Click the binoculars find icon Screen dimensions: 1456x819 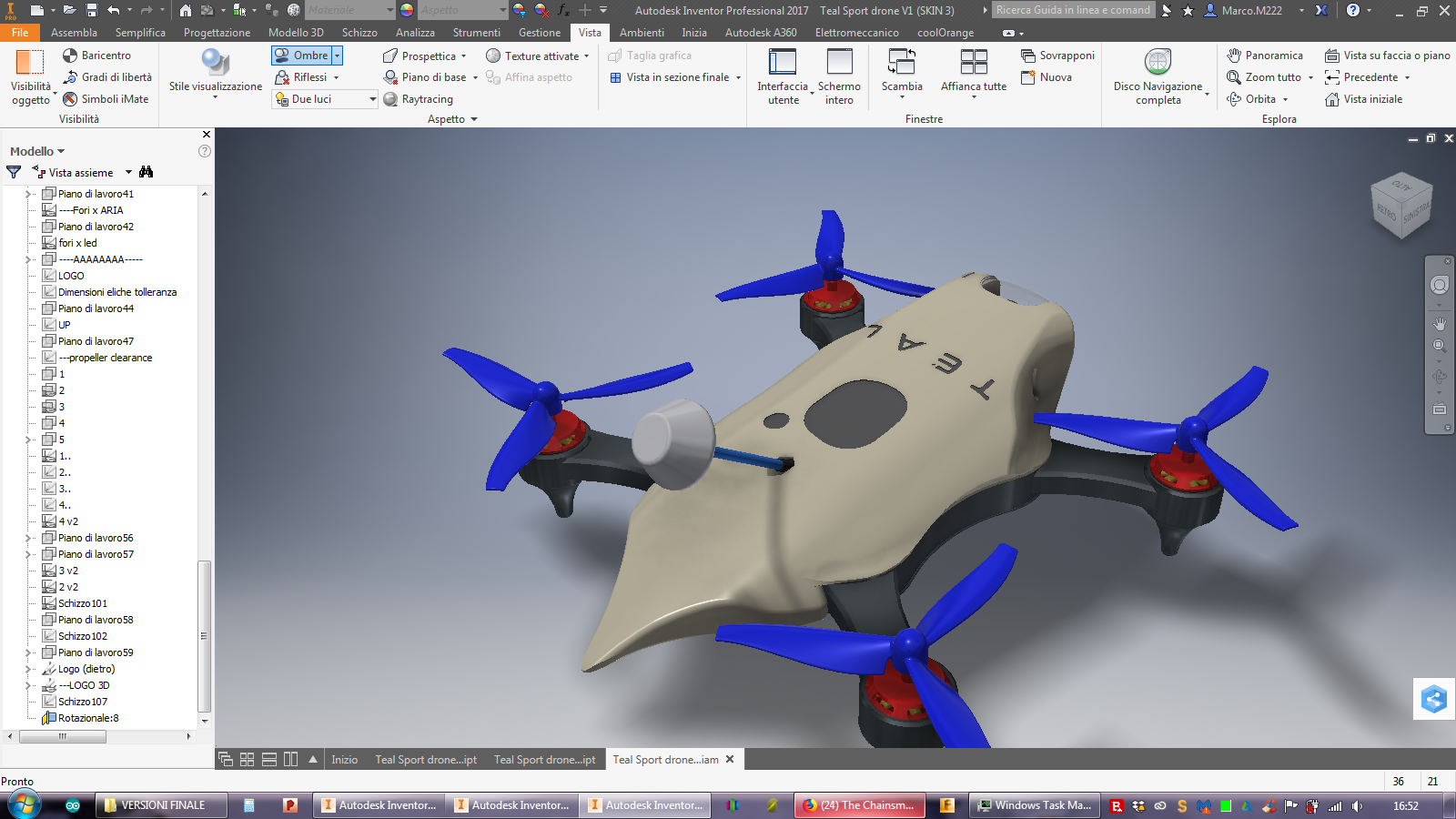click(x=147, y=172)
